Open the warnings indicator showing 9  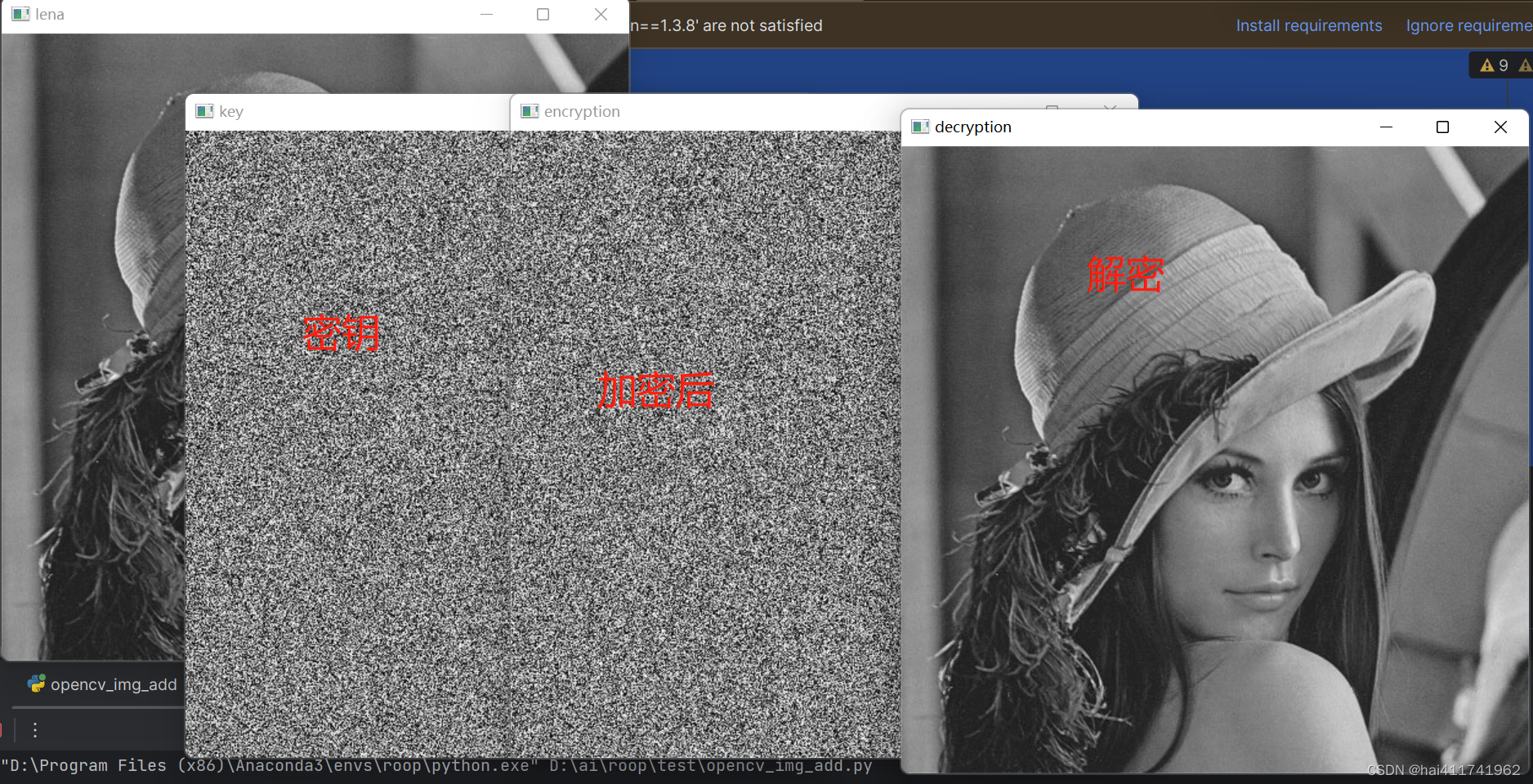(1494, 65)
